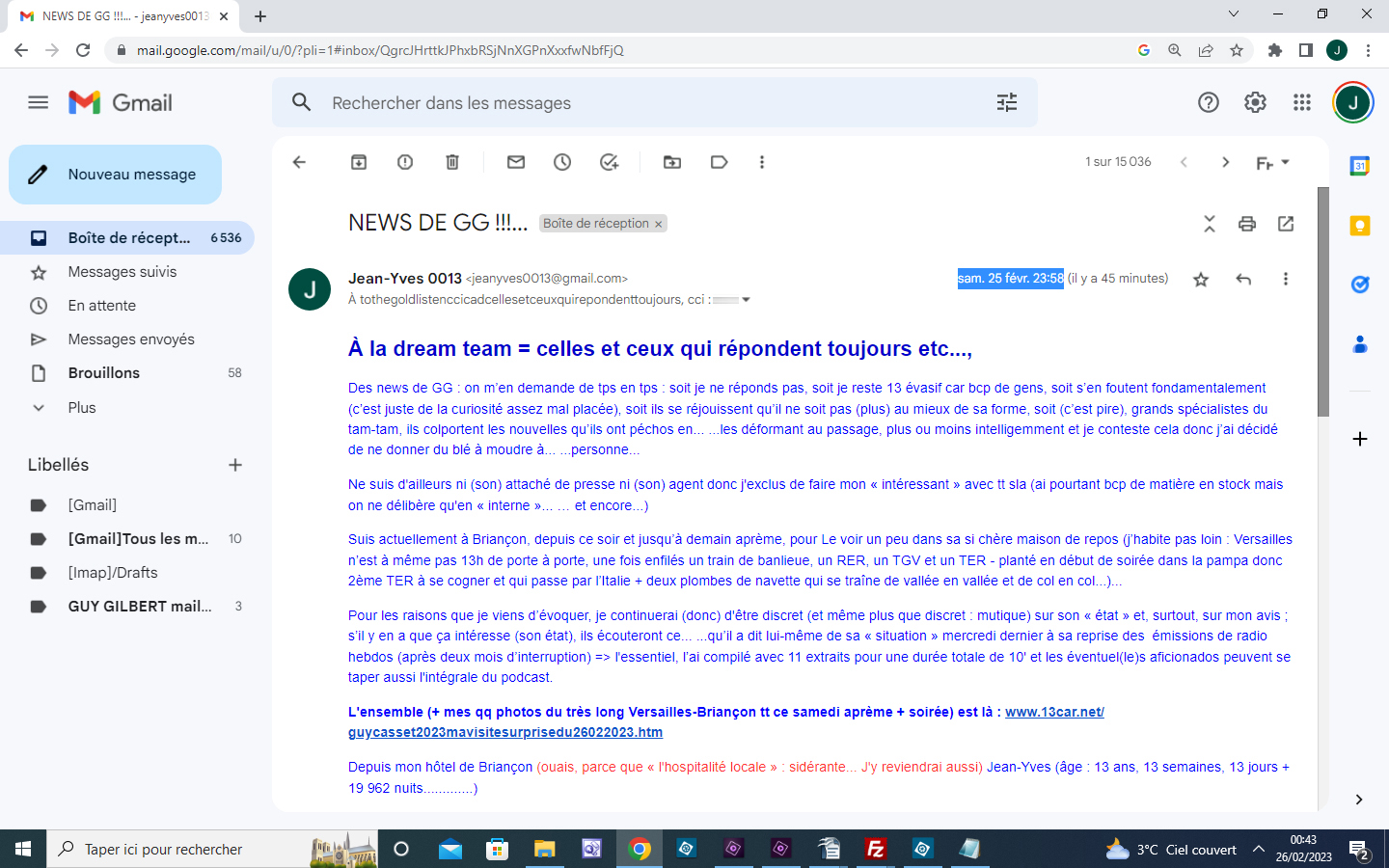
Task: Open Google Calendar side panel
Action: point(1360,166)
